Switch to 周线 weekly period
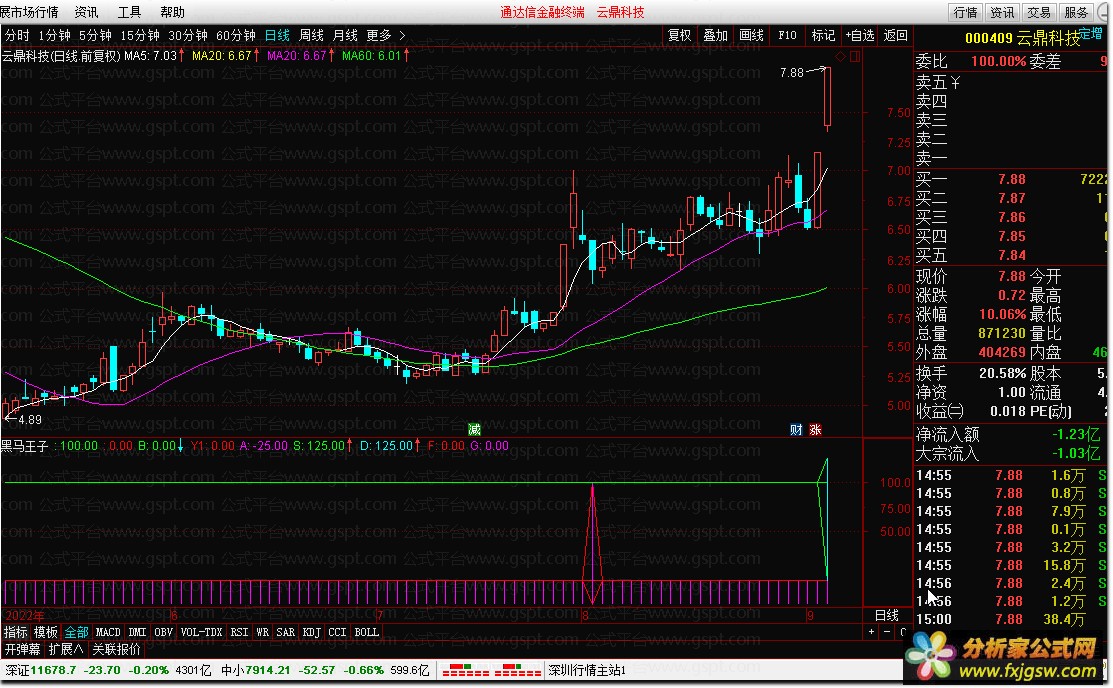Viewport: 1113px width, 688px height. [x=311, y=35]
